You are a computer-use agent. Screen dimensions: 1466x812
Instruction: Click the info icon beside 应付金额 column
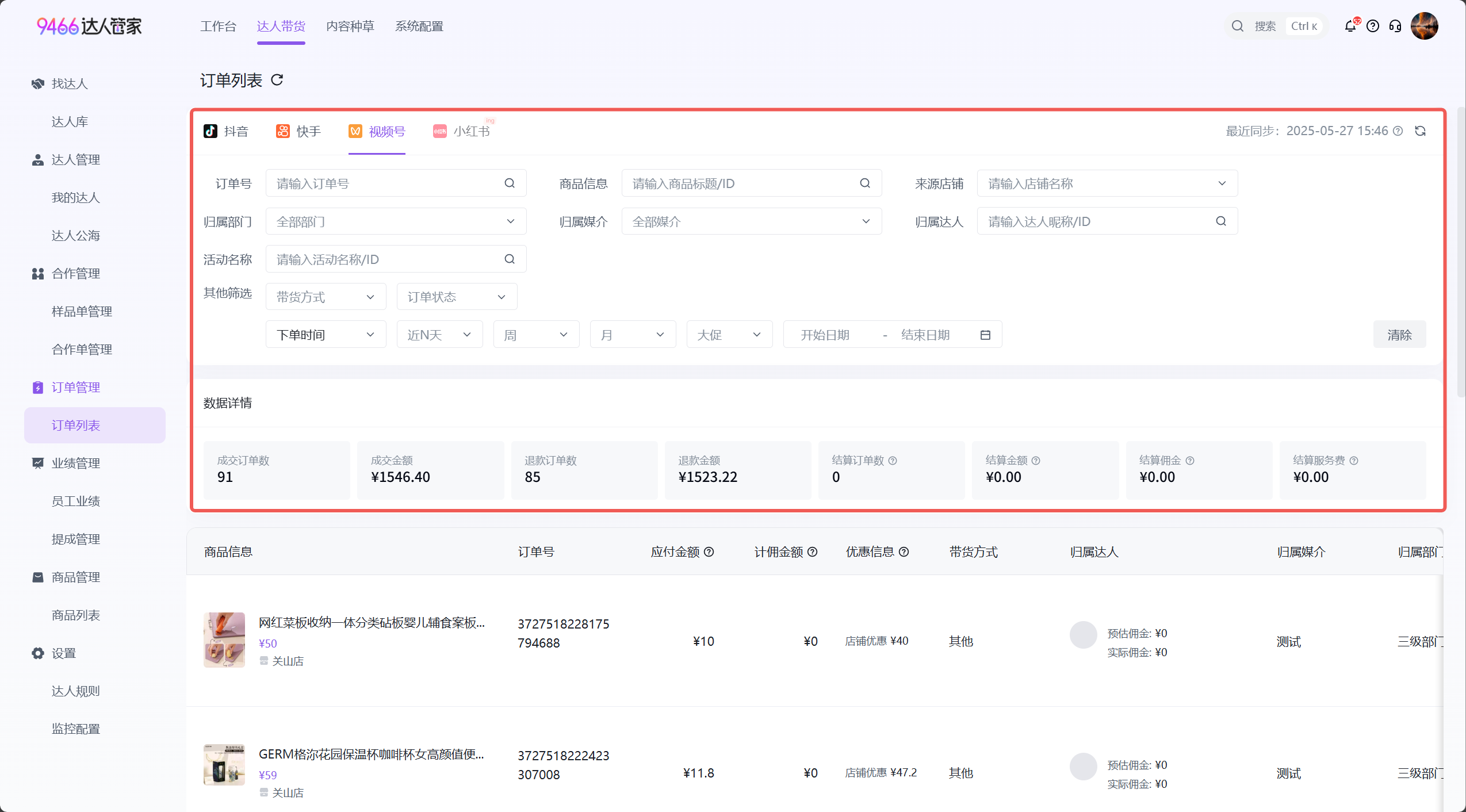point(709,551)
